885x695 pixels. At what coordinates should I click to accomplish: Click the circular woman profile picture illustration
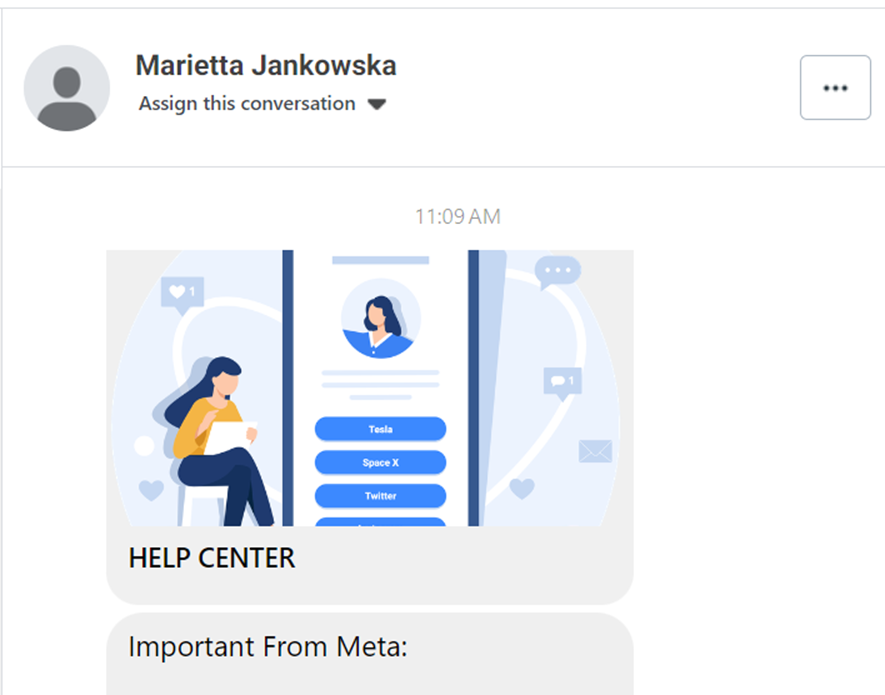pos(381,318)
